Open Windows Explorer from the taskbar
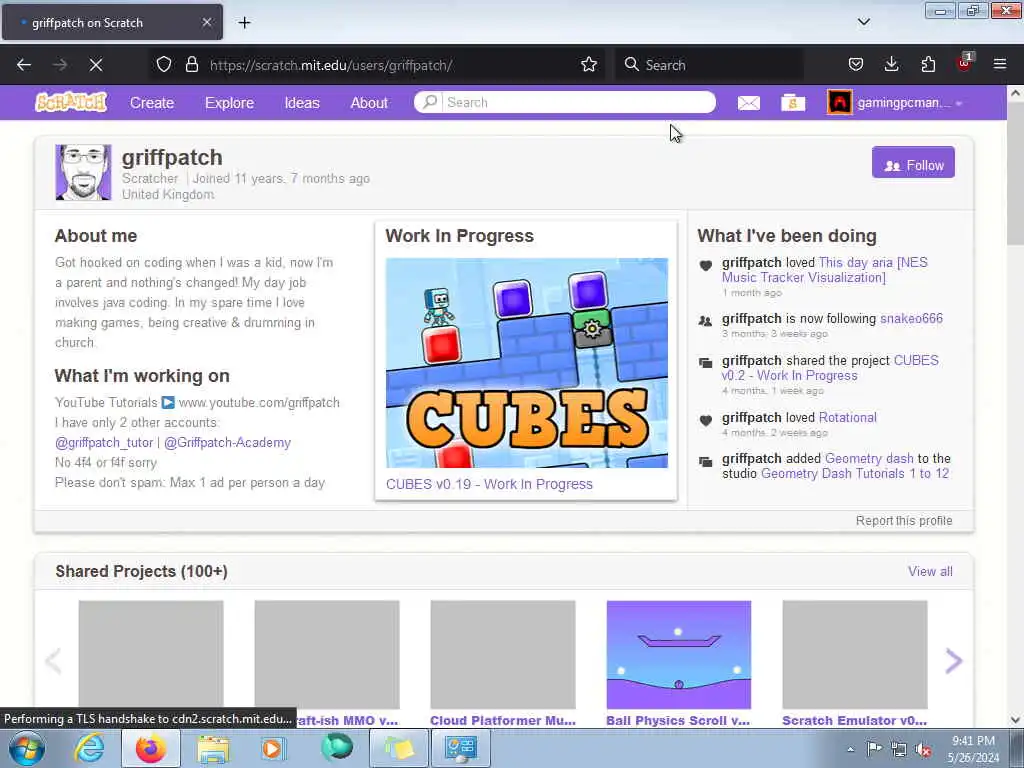The height and width of the screenshot is (768, 1024). click(x=213, y=749)
